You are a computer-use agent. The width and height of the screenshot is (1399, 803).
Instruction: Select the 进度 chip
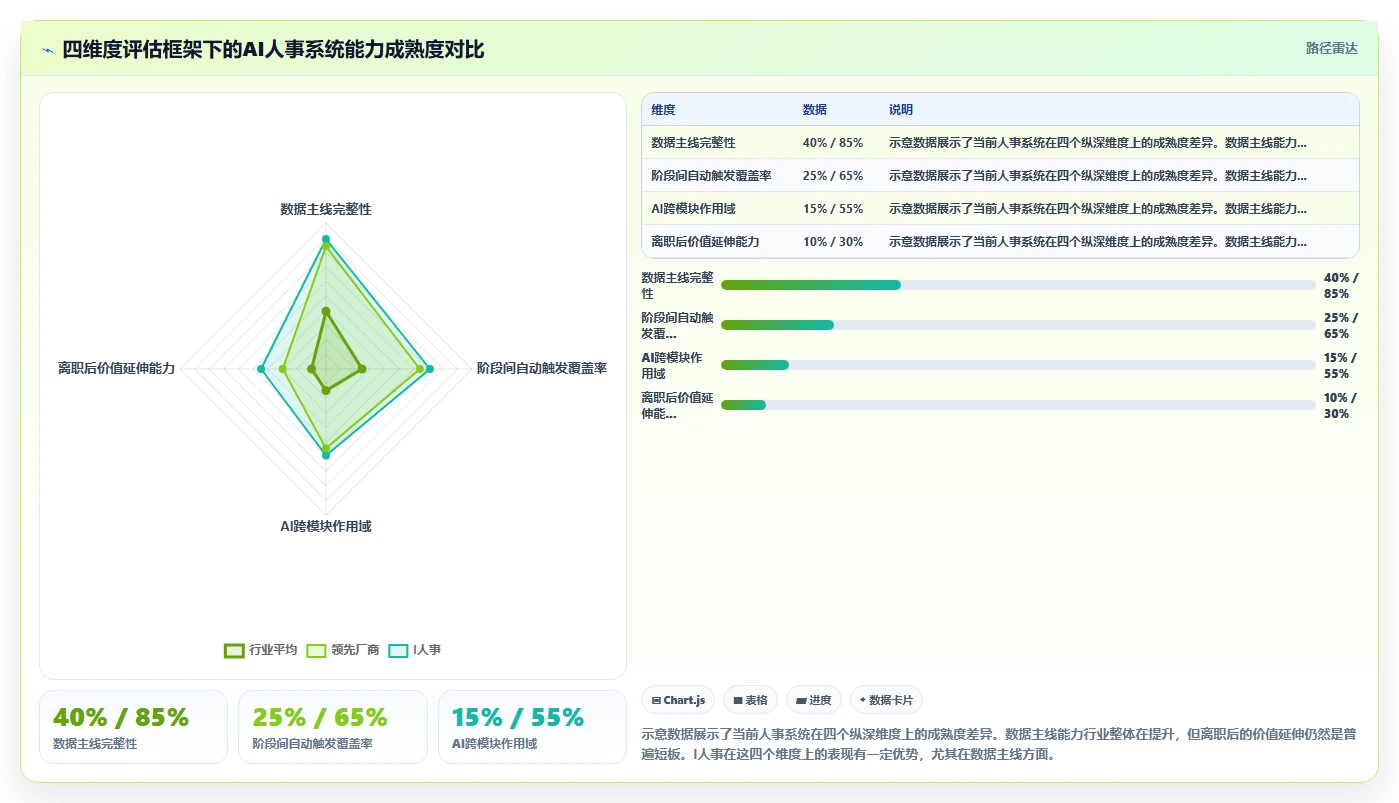click(814, 700)
